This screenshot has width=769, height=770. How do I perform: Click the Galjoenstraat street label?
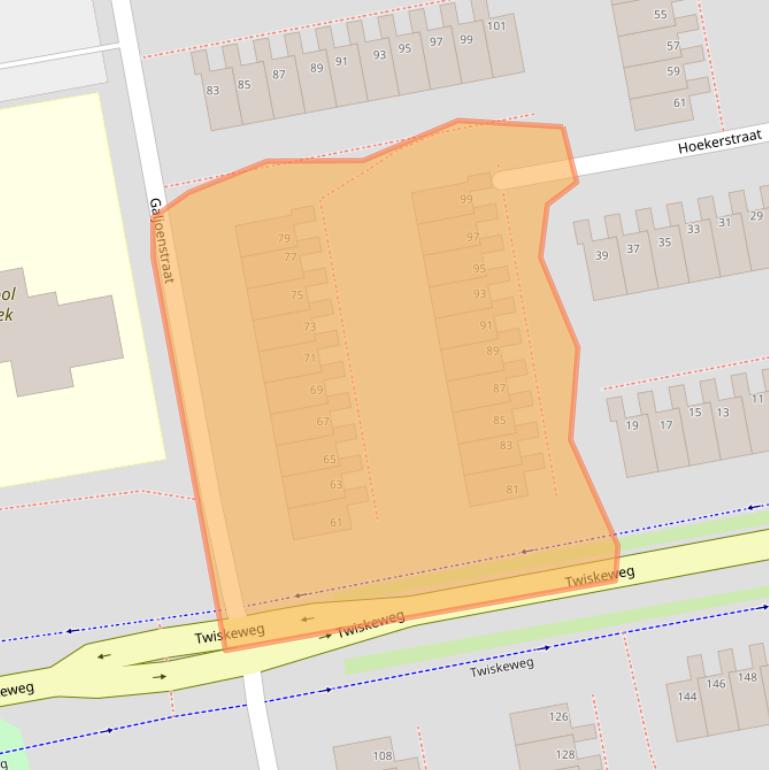coord(161,240)
